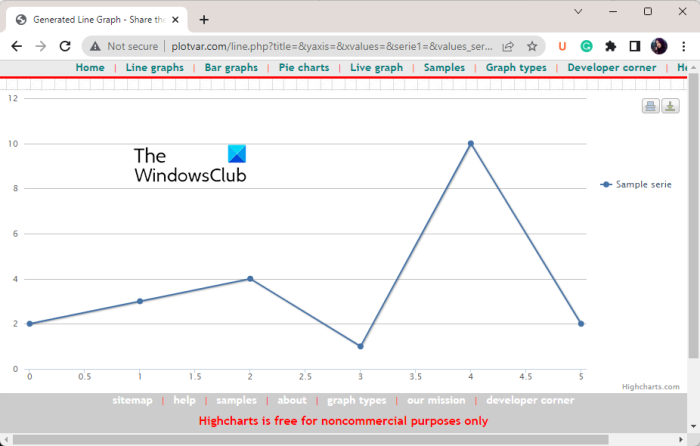Open the footer developer corner link
Screen dimensions: 700x446
pos(530,400)
